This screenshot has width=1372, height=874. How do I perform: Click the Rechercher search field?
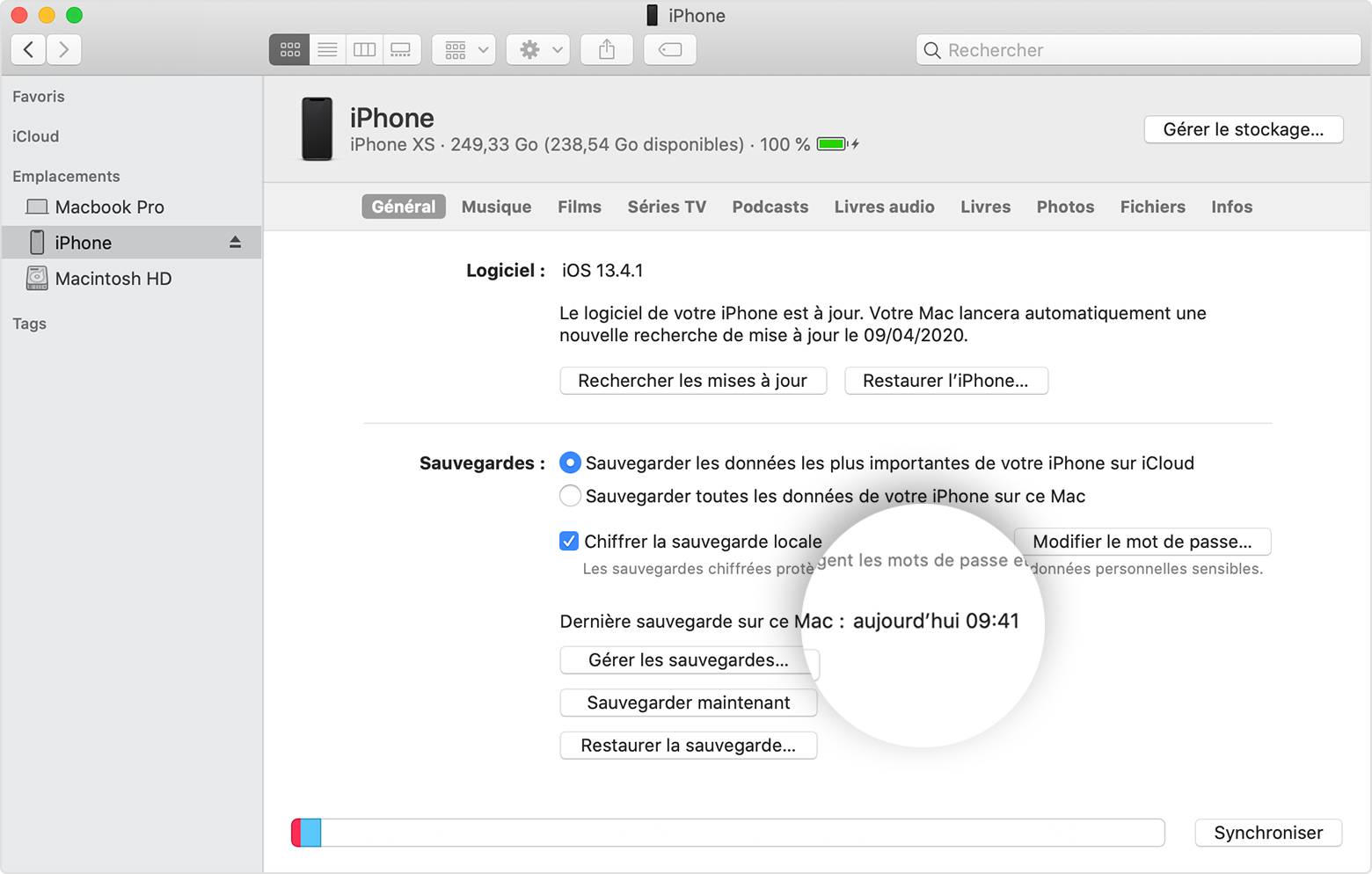pyautogui.click(x=1138, y=50)
